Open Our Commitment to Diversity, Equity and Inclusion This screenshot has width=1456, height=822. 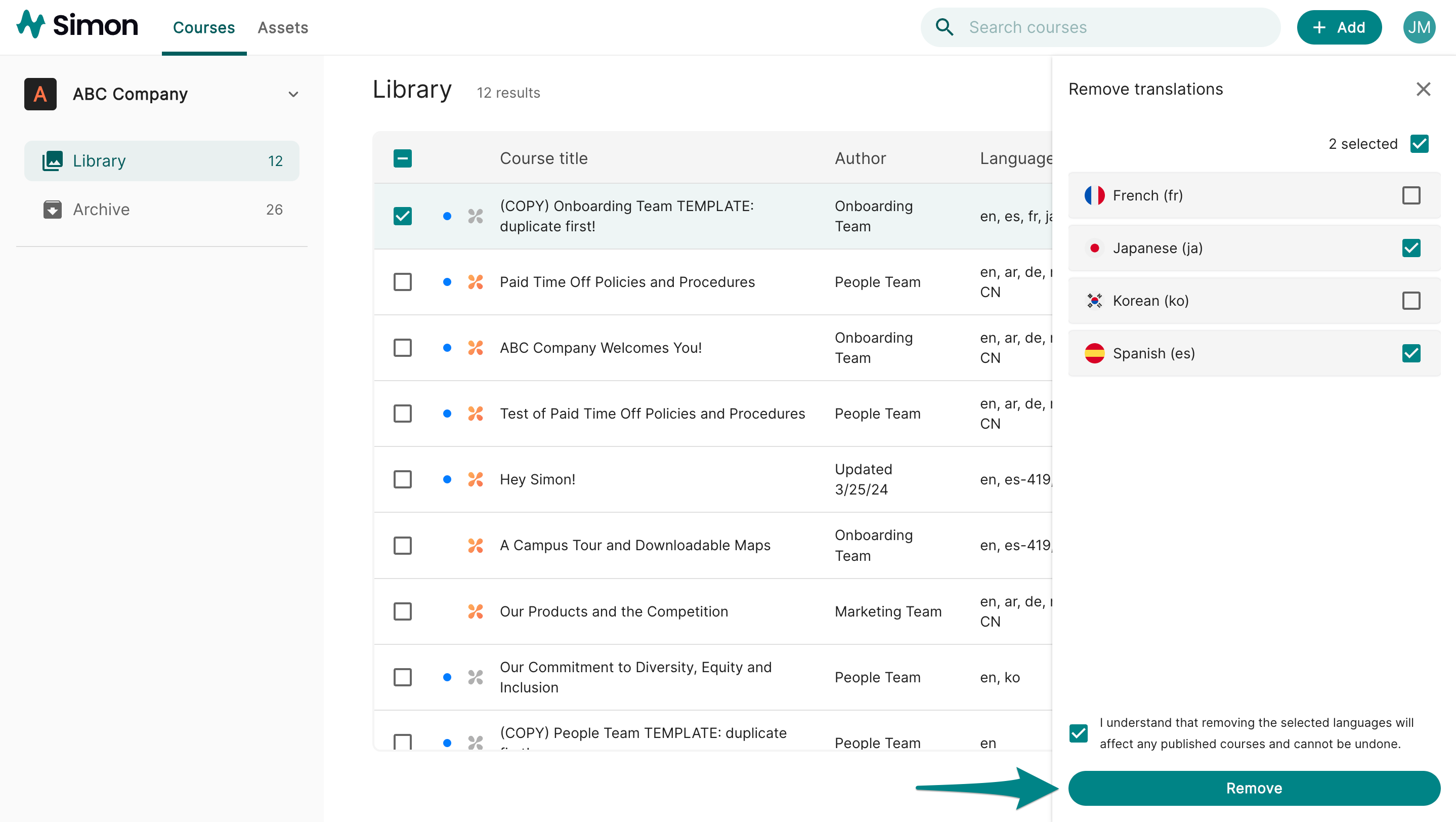[635, 677]
